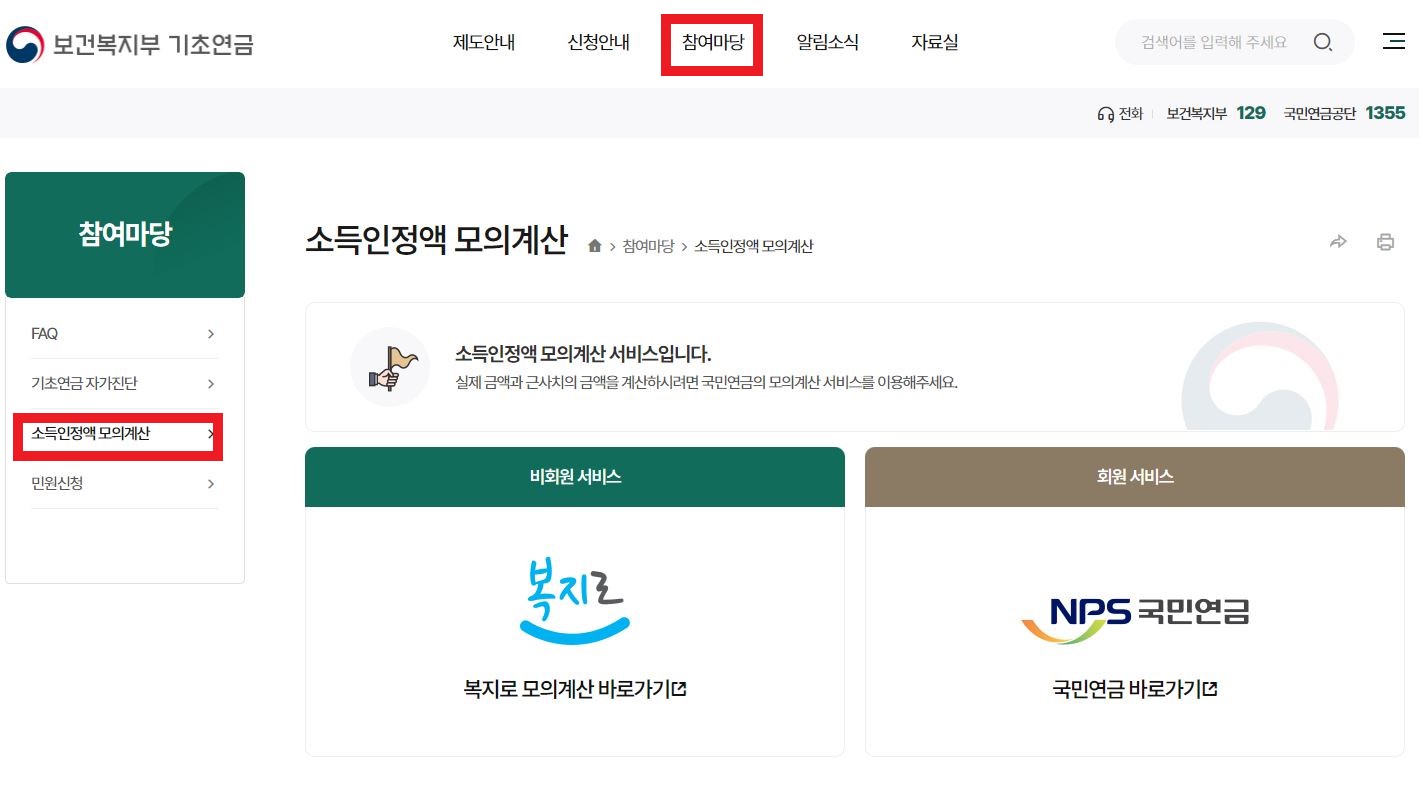Open the 신청안내 menu
Viewport: 1419px width, 787px height.
click(599, 43)
